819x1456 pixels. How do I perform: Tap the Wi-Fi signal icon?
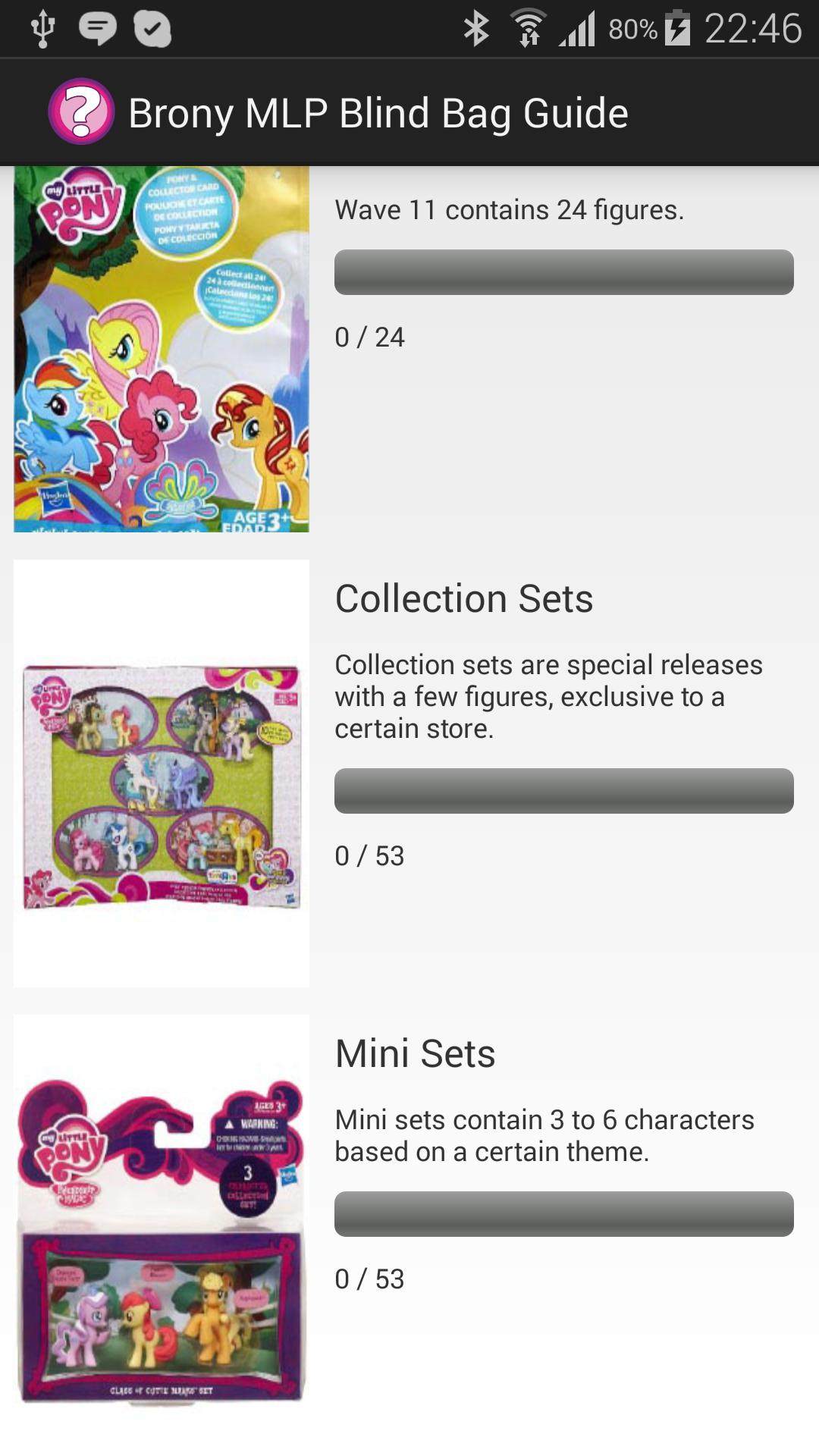(x=529, y=29)
